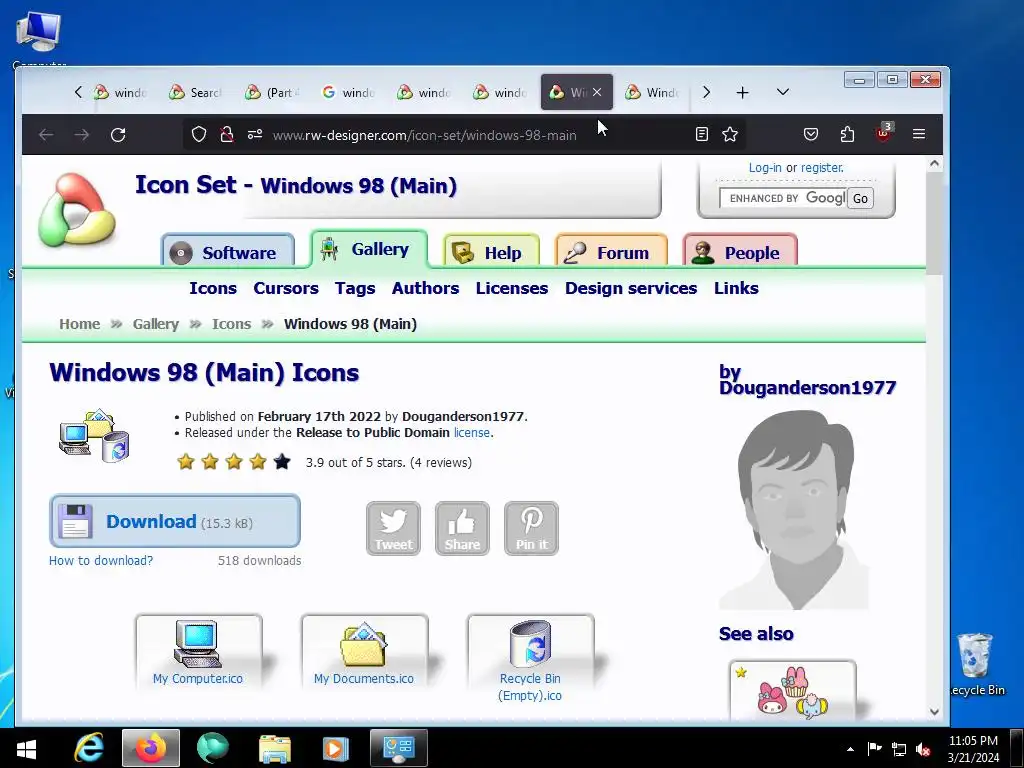Click the author's avatar portrait
Image resolution: width=1024 pixels, height=768 pixels.
[794, 509]
